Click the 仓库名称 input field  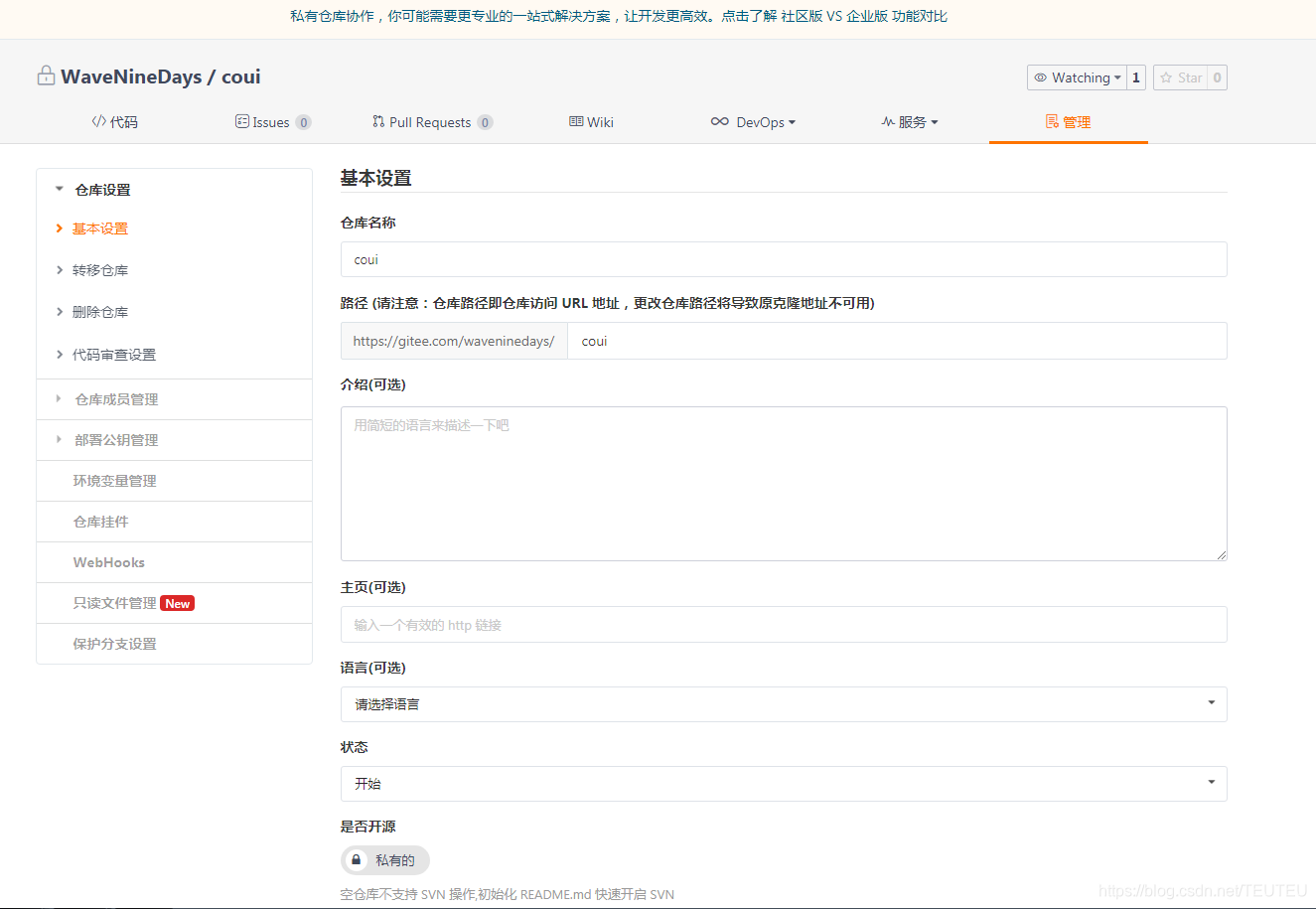(x=784, y=259)
